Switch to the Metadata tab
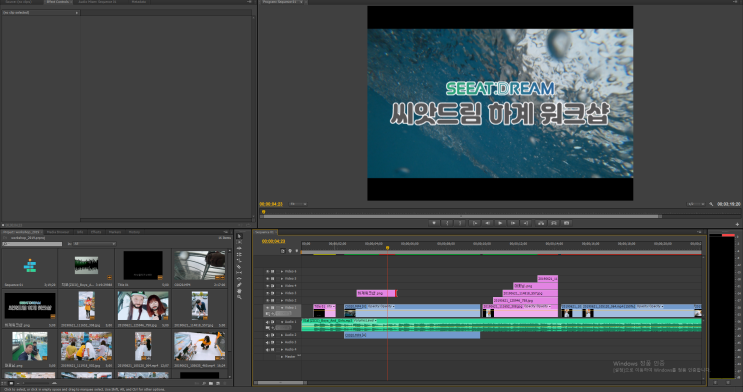The image size is (743, 392). coord(139,2)
